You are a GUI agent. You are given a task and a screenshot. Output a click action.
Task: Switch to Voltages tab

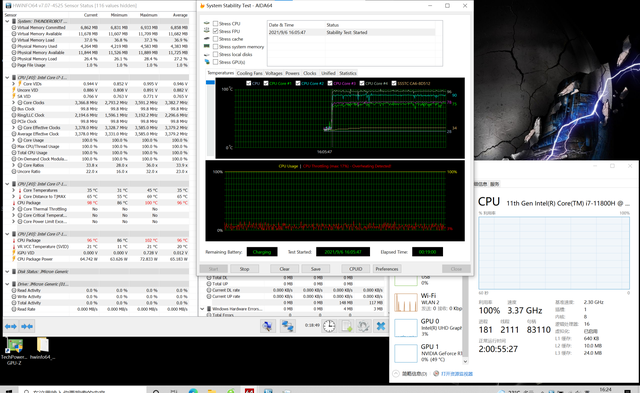(273, 73)
